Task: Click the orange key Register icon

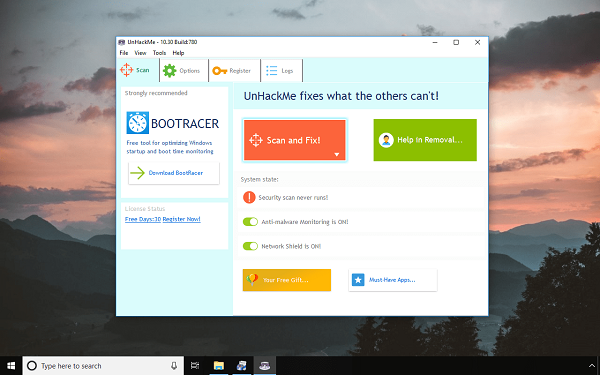Action: [220, 71]
